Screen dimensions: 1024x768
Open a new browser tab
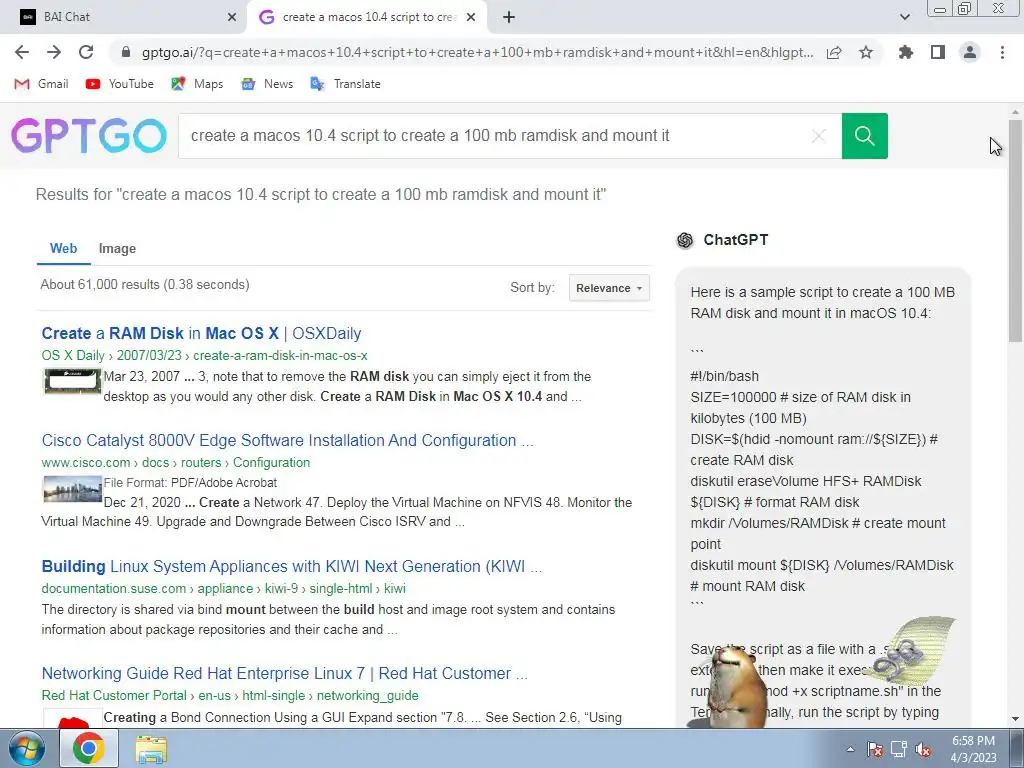509,18
